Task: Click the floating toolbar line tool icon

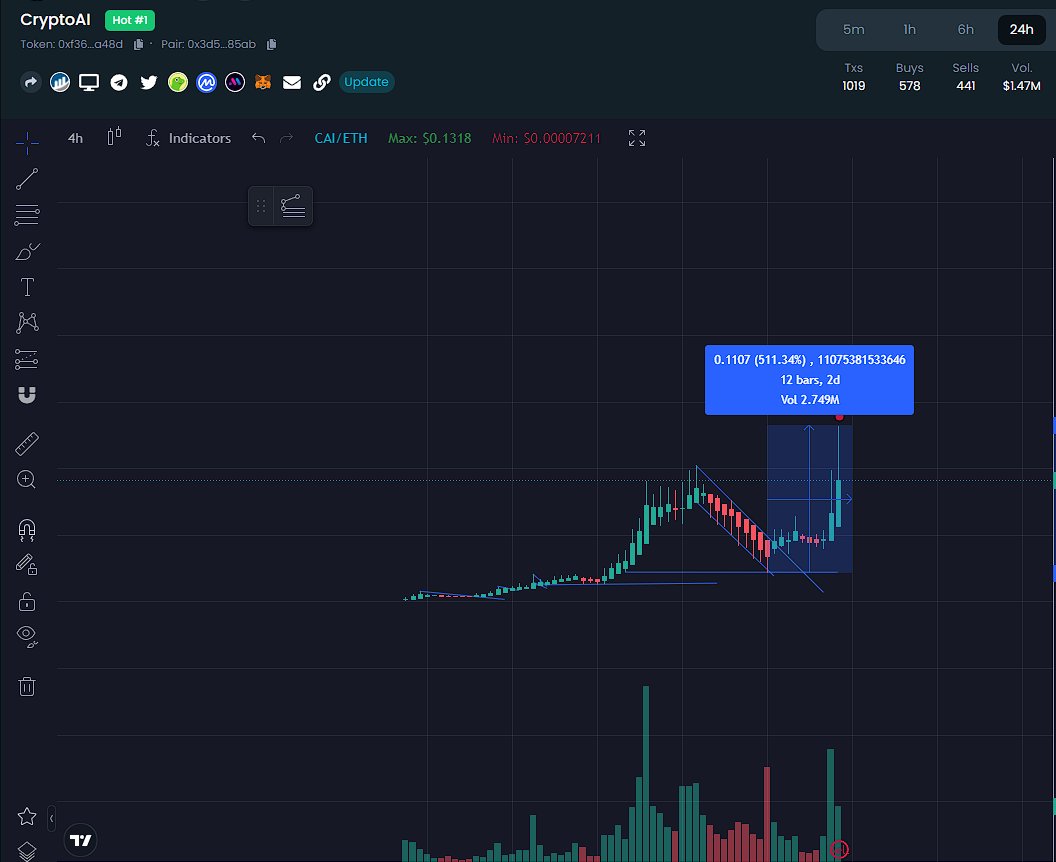Action: coord(293,206)
